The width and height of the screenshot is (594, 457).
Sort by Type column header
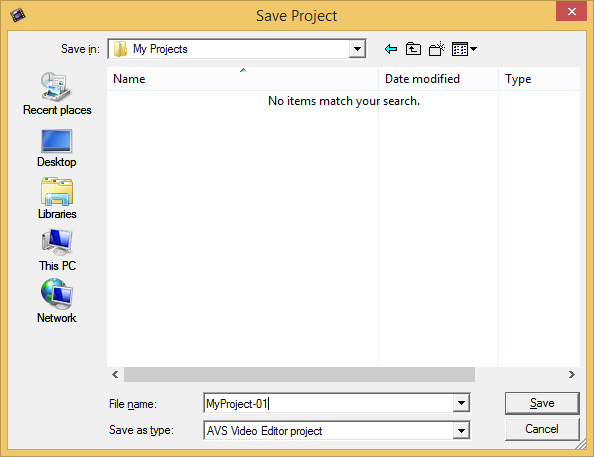point(539,79)
